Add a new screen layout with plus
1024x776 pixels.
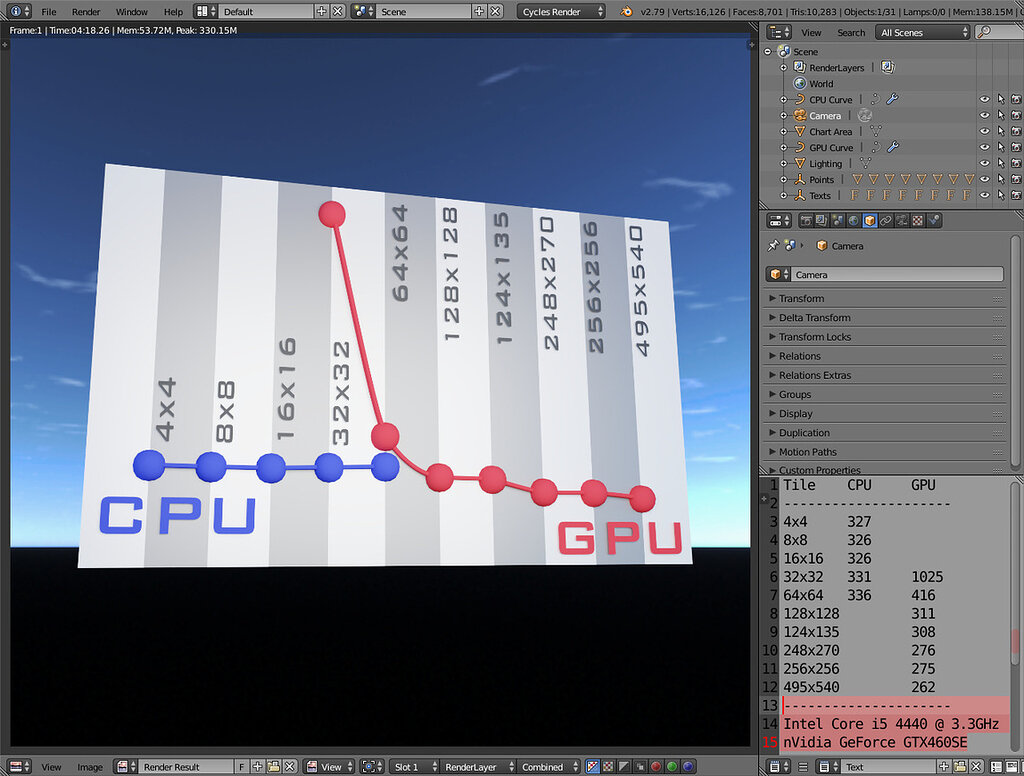click(x=321, y=11)
